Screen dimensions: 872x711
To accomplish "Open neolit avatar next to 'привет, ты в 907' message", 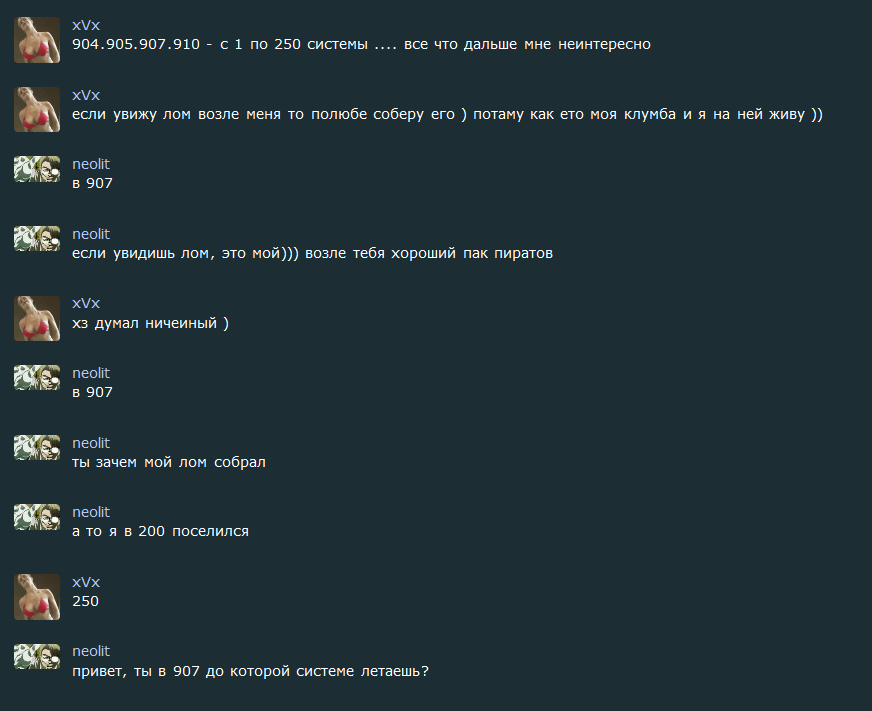I will (37, 655).
